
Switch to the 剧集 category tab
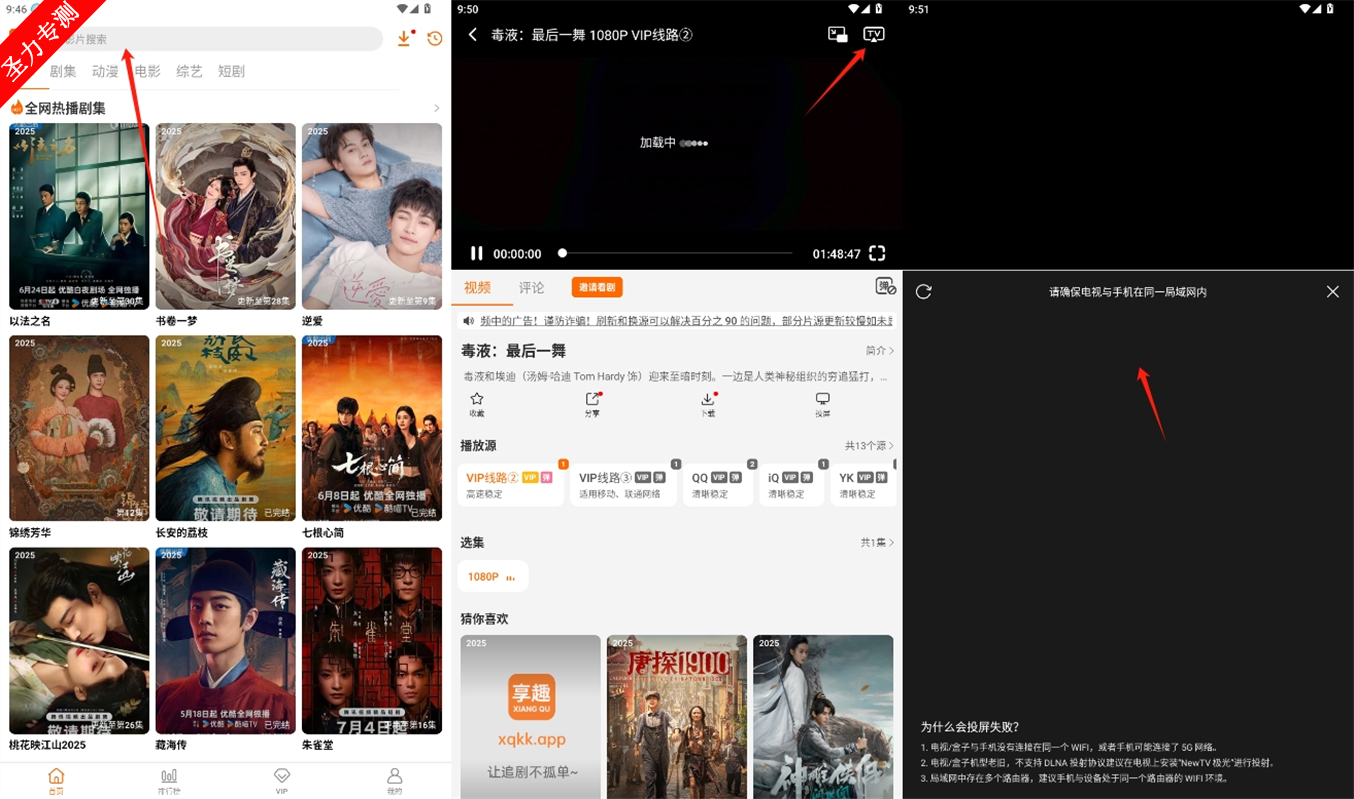(63, 72)
